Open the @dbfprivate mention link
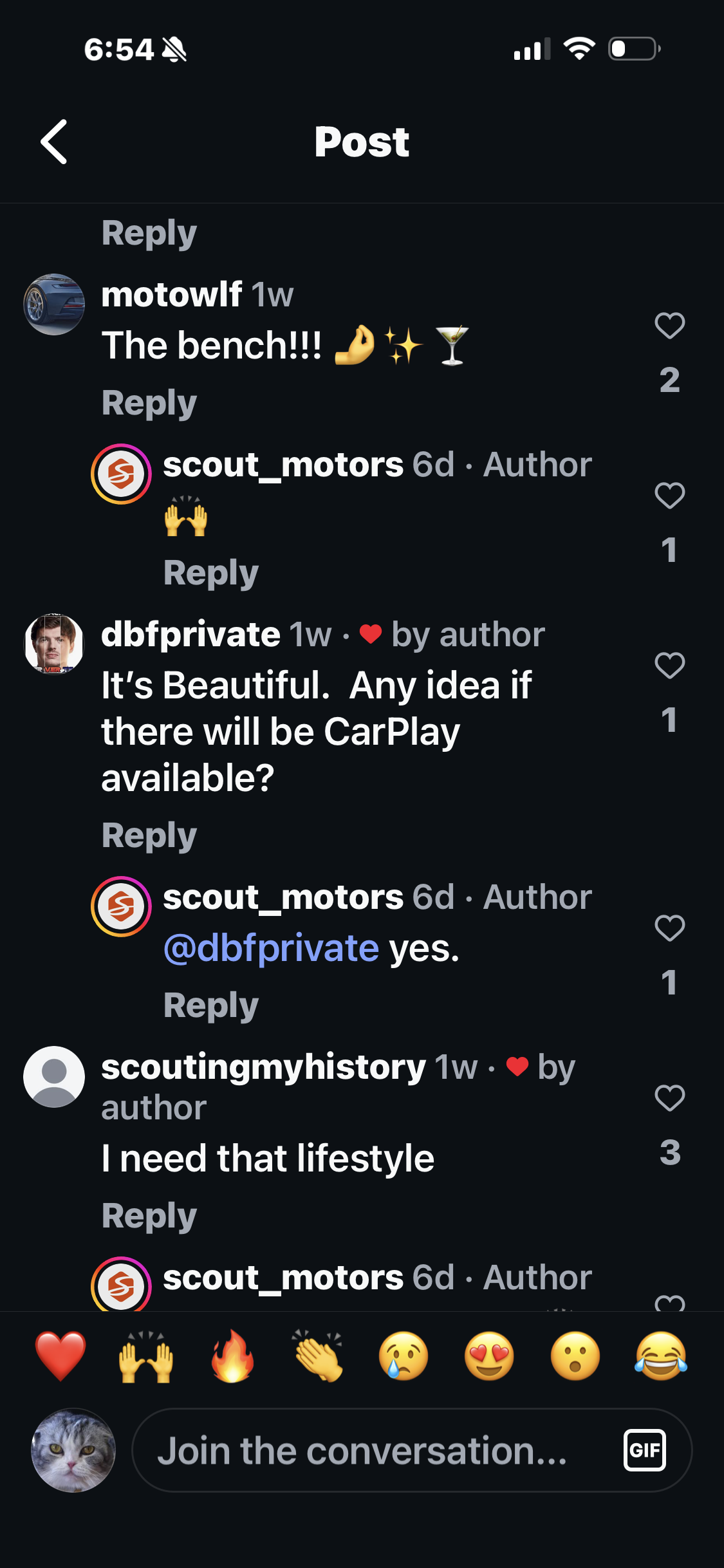Screen dimensions: 724x1568 (x=271, y=949)
